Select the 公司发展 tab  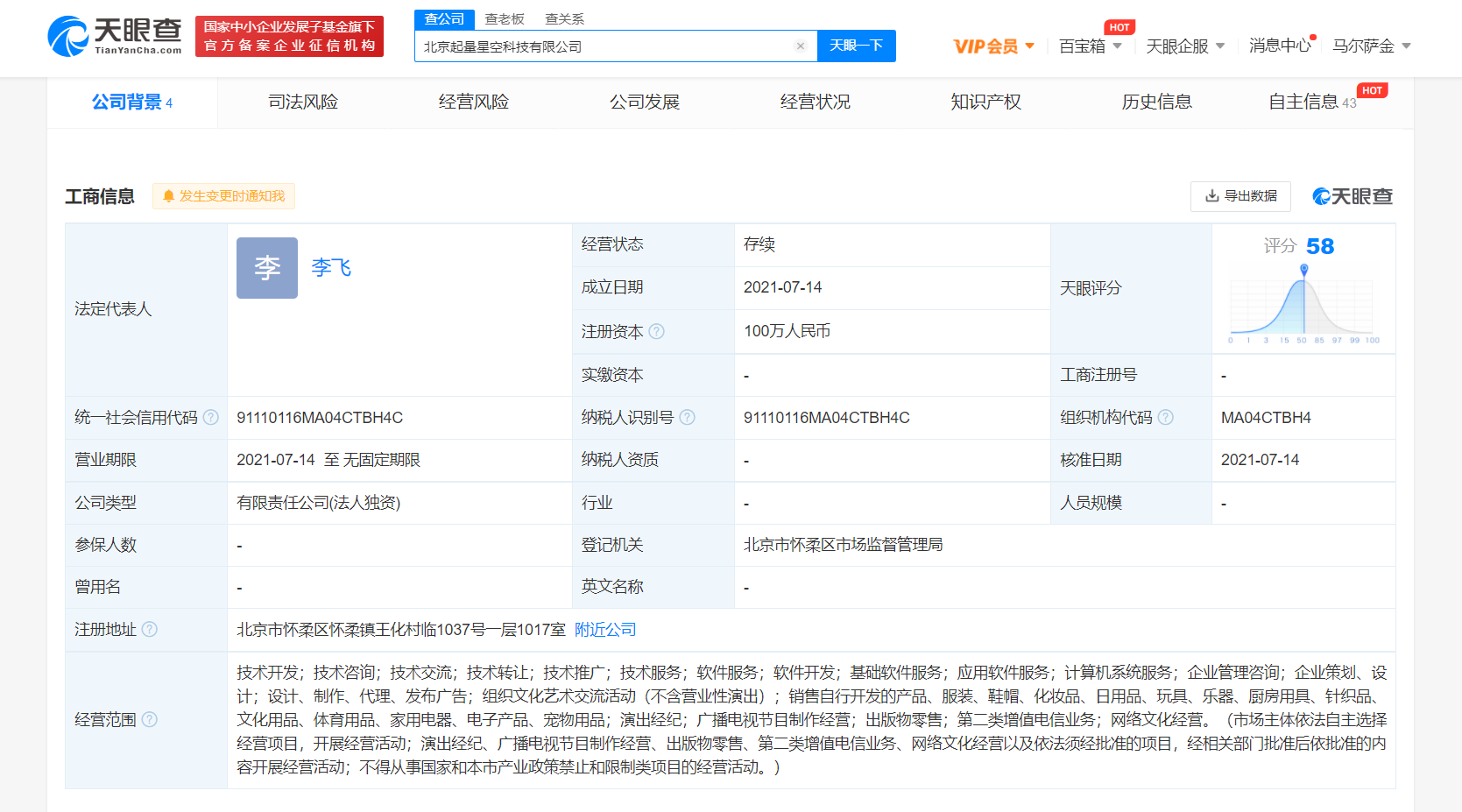click(x=645, y=102)
